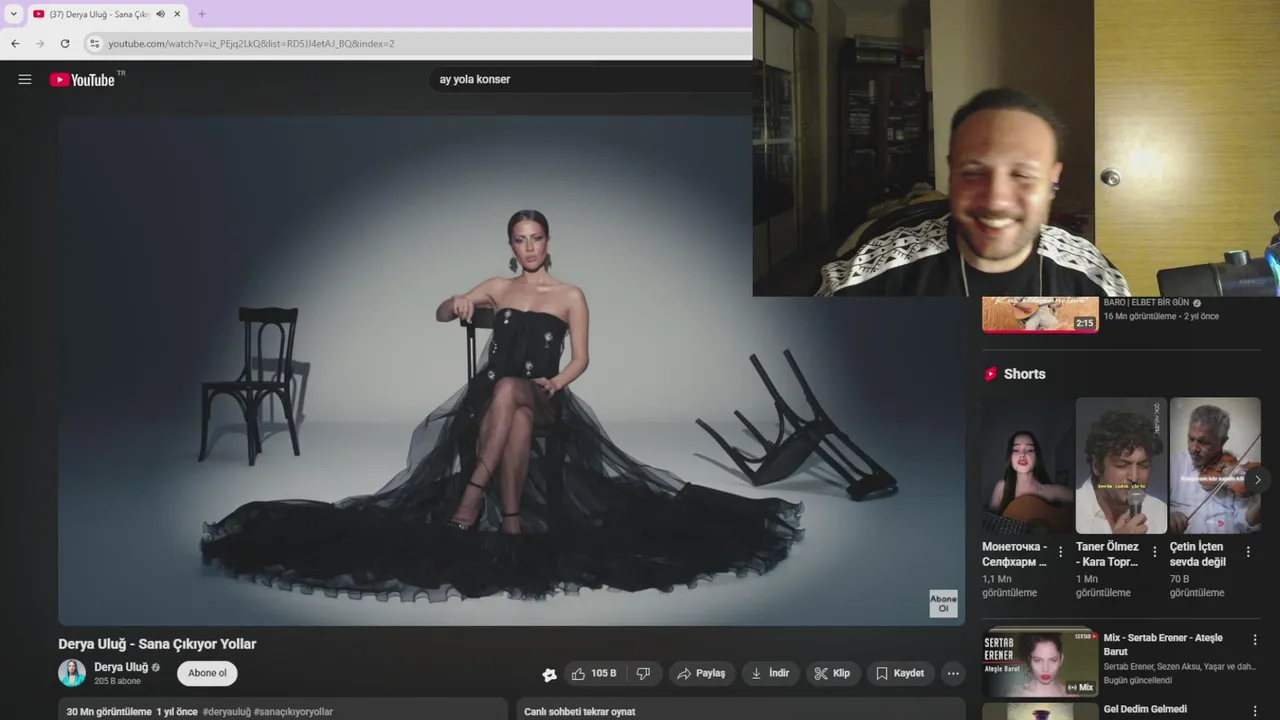Open the 2:15 duration video thumbnail

(1040, 314)
